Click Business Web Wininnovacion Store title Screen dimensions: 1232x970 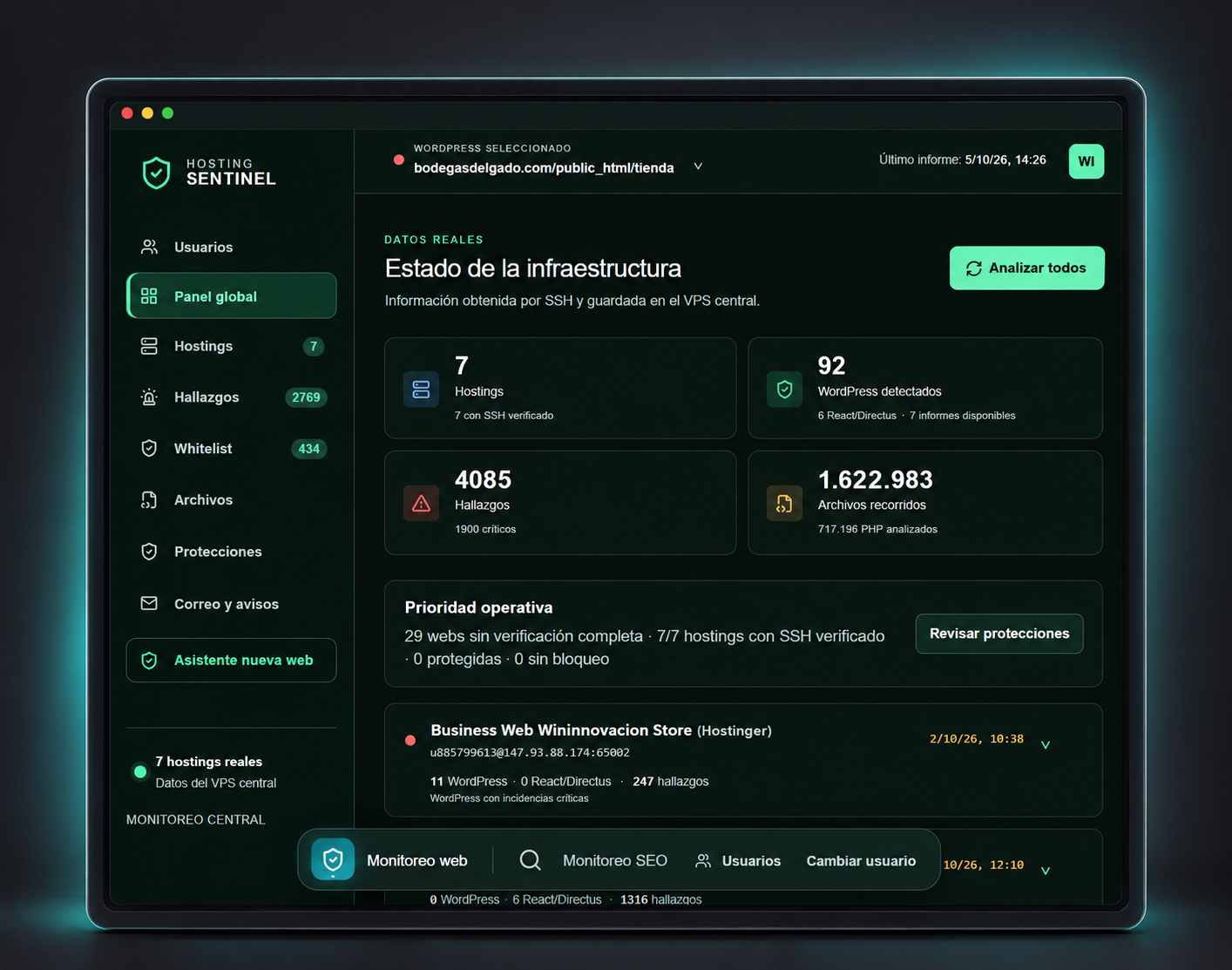pos(561,730)
